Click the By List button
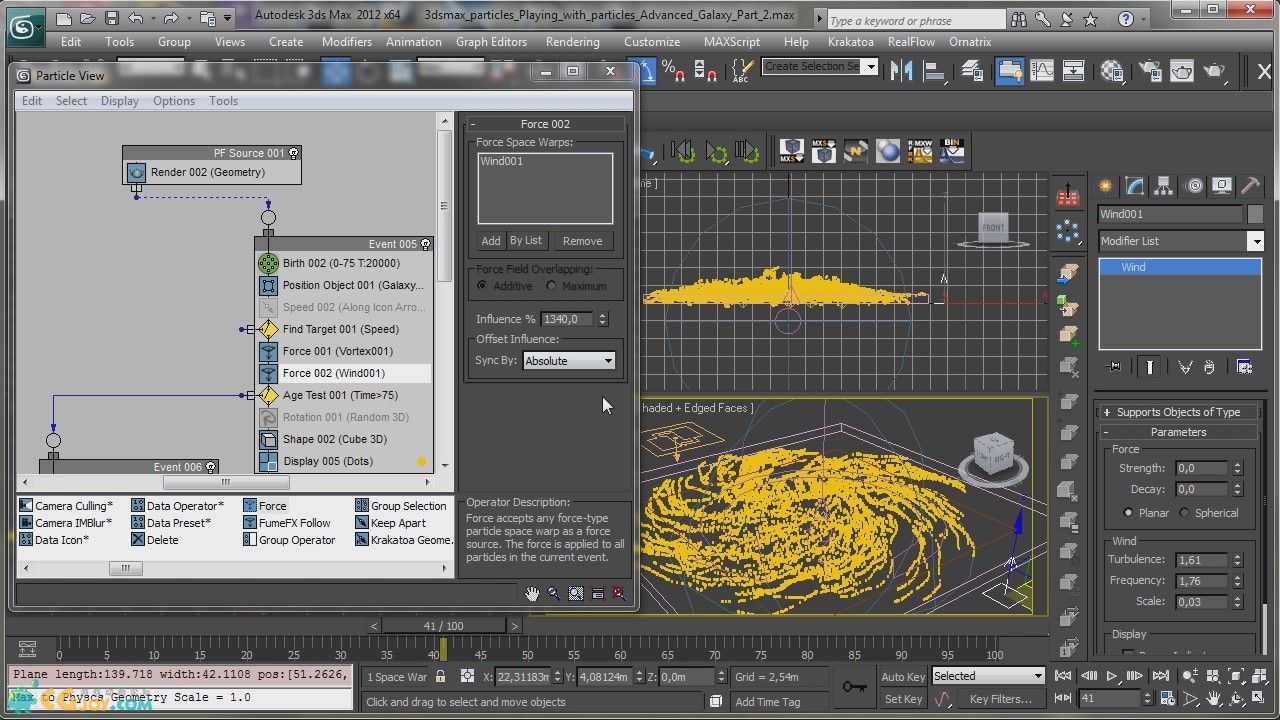The image size is (1280, 720). click(526, 241)
